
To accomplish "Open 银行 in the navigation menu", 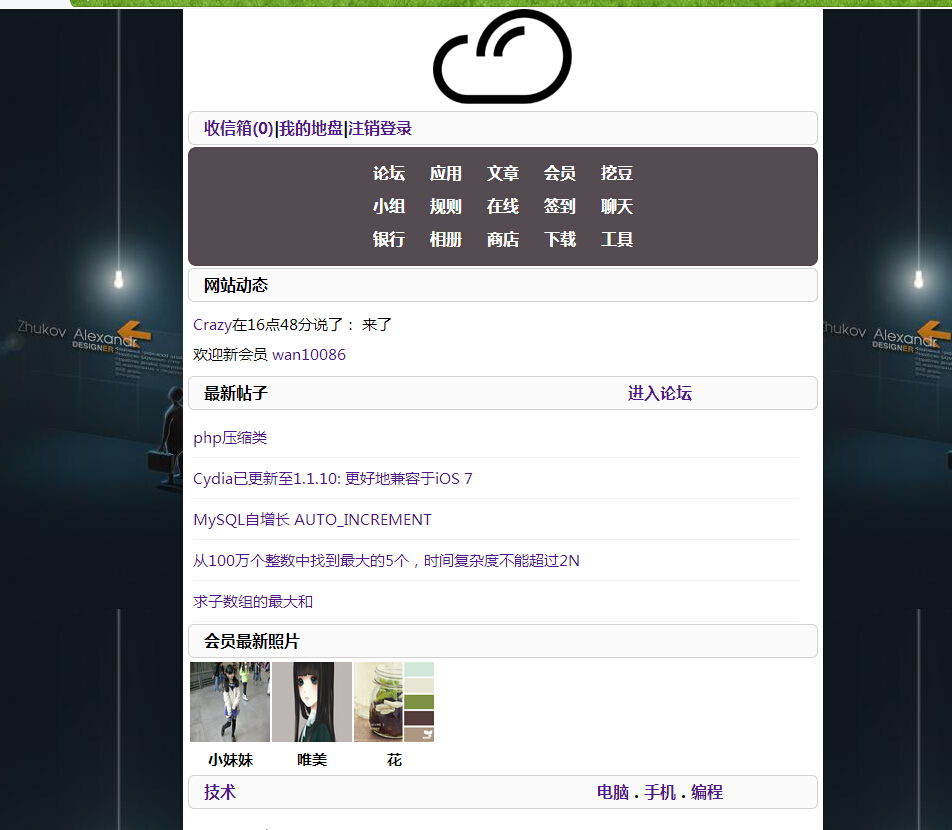I will tap(389, 240).
